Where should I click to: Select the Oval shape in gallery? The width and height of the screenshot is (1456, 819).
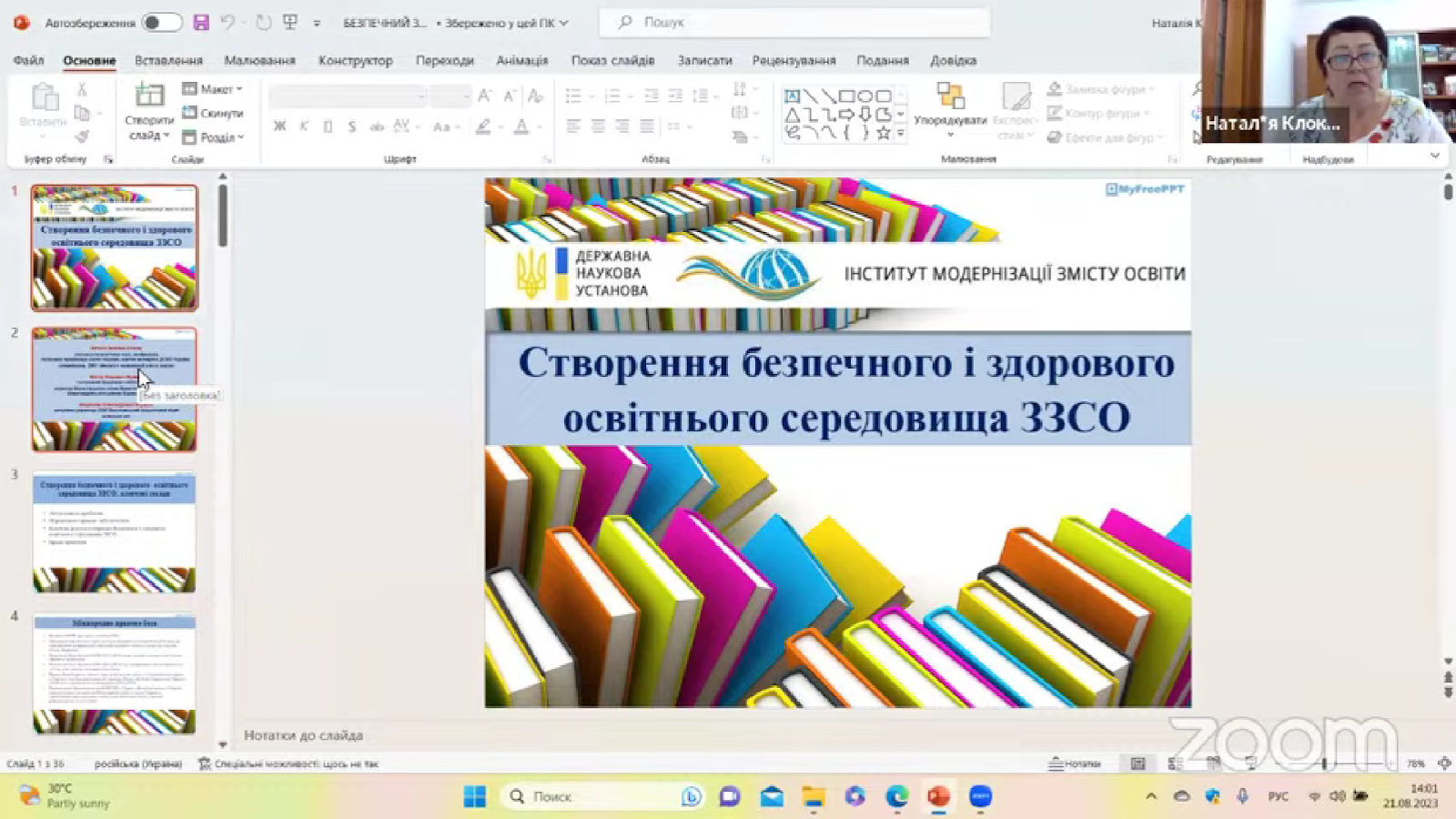coord(864,96)
